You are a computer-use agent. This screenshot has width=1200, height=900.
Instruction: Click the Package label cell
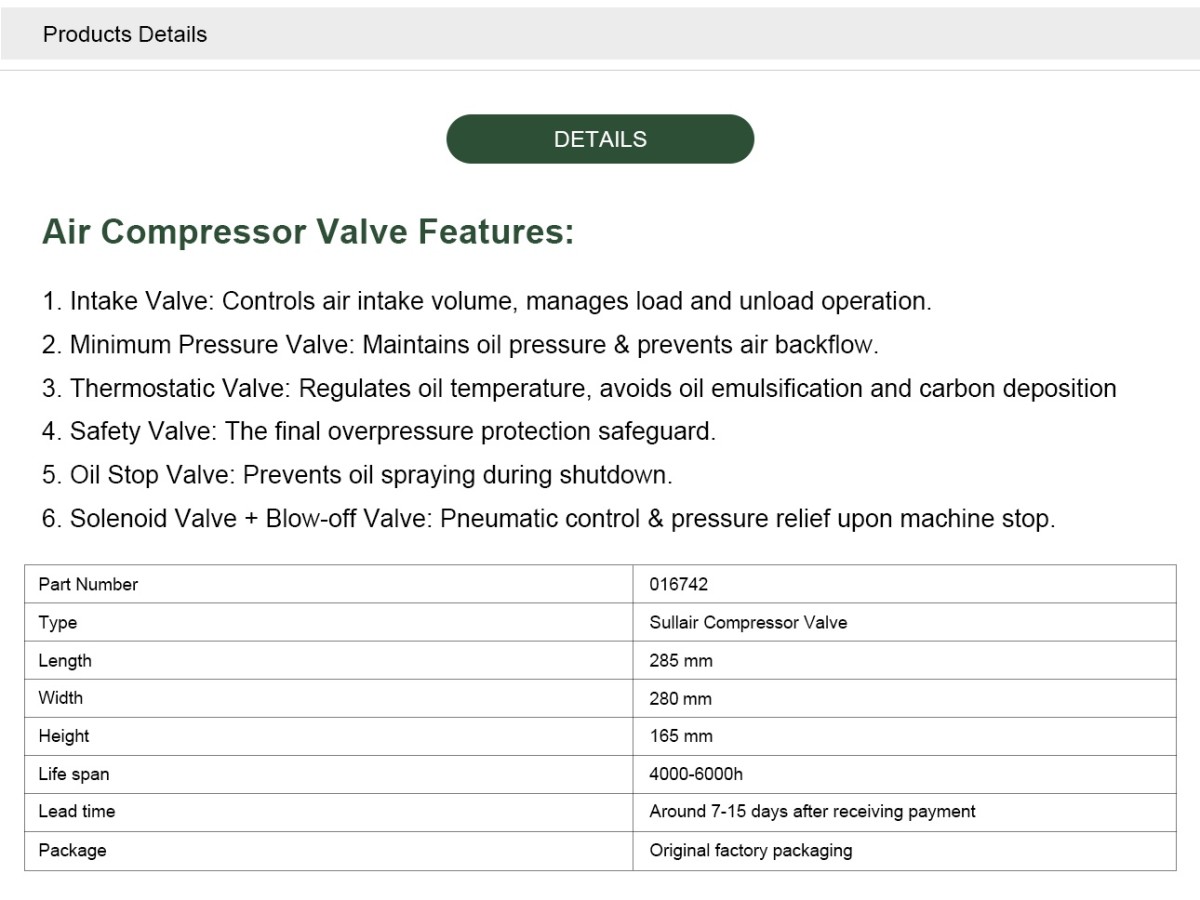(x=329, y=850)
